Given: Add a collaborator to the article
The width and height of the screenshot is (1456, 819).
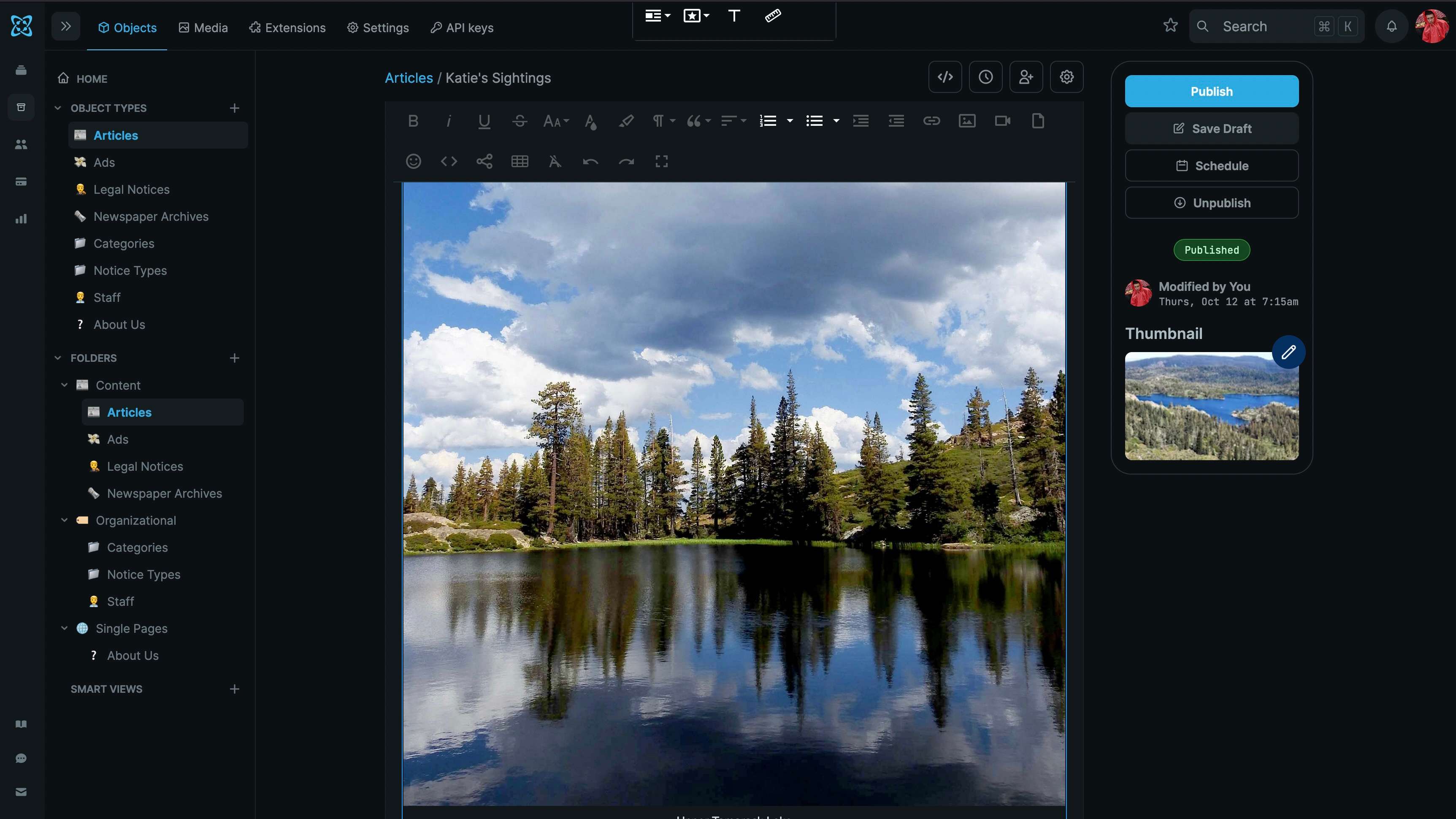Looking at the screenshot, I should click(1026, 77).
